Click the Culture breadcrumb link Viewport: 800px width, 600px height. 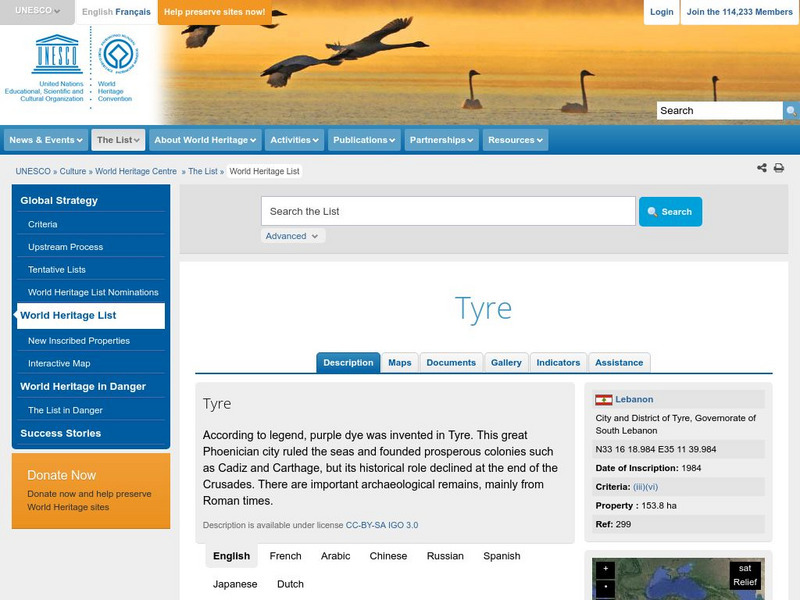pyautogui.click(x=73, y=171)
